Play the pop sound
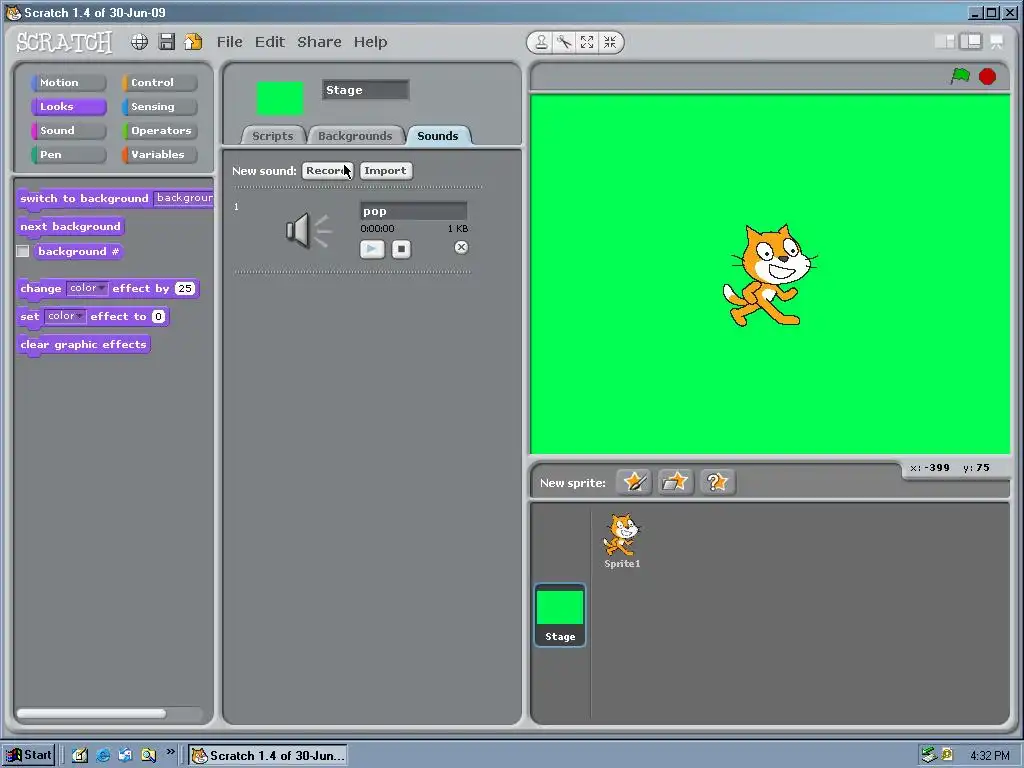The image size is (1024, 768). pyautogui.click(x=372, y=249)
